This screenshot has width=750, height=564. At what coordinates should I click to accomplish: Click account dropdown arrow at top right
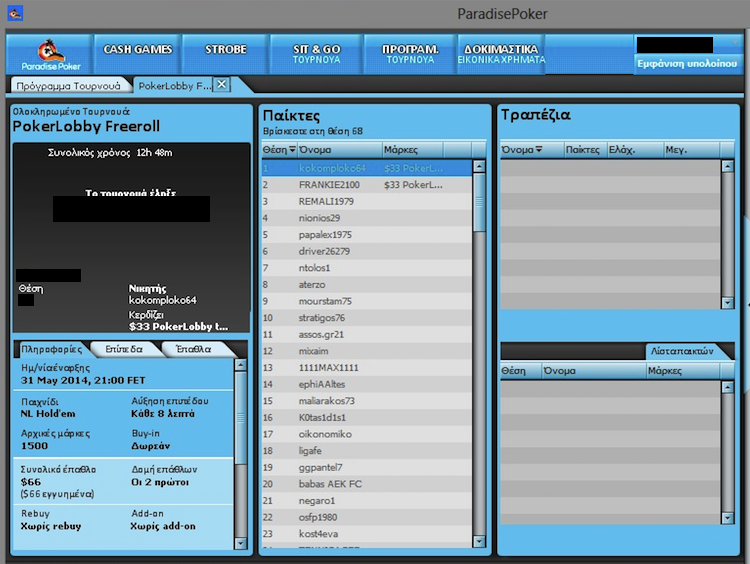coord(734,43)
